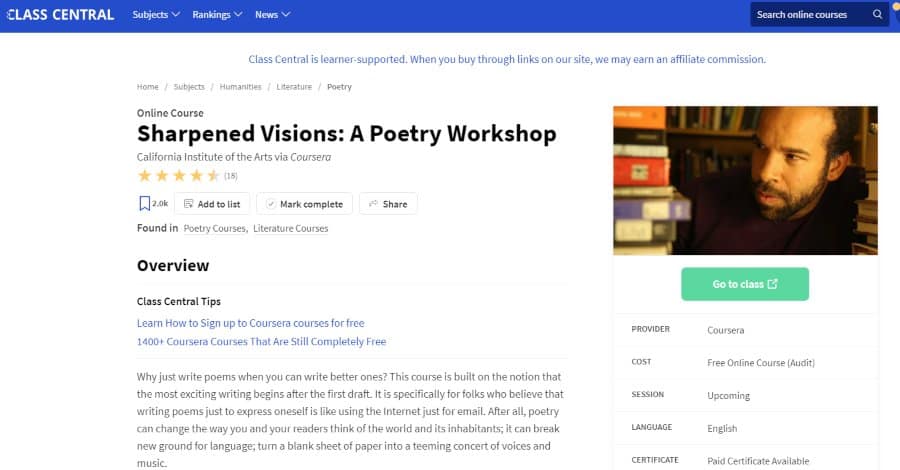Click Paid Certificate Available text
Screen dimensions: 900x470
(x=758, y=461)
